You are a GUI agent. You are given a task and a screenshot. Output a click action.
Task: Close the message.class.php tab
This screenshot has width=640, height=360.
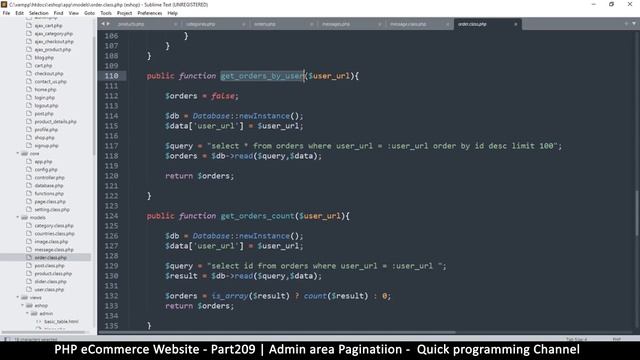[x=448, y=24]
